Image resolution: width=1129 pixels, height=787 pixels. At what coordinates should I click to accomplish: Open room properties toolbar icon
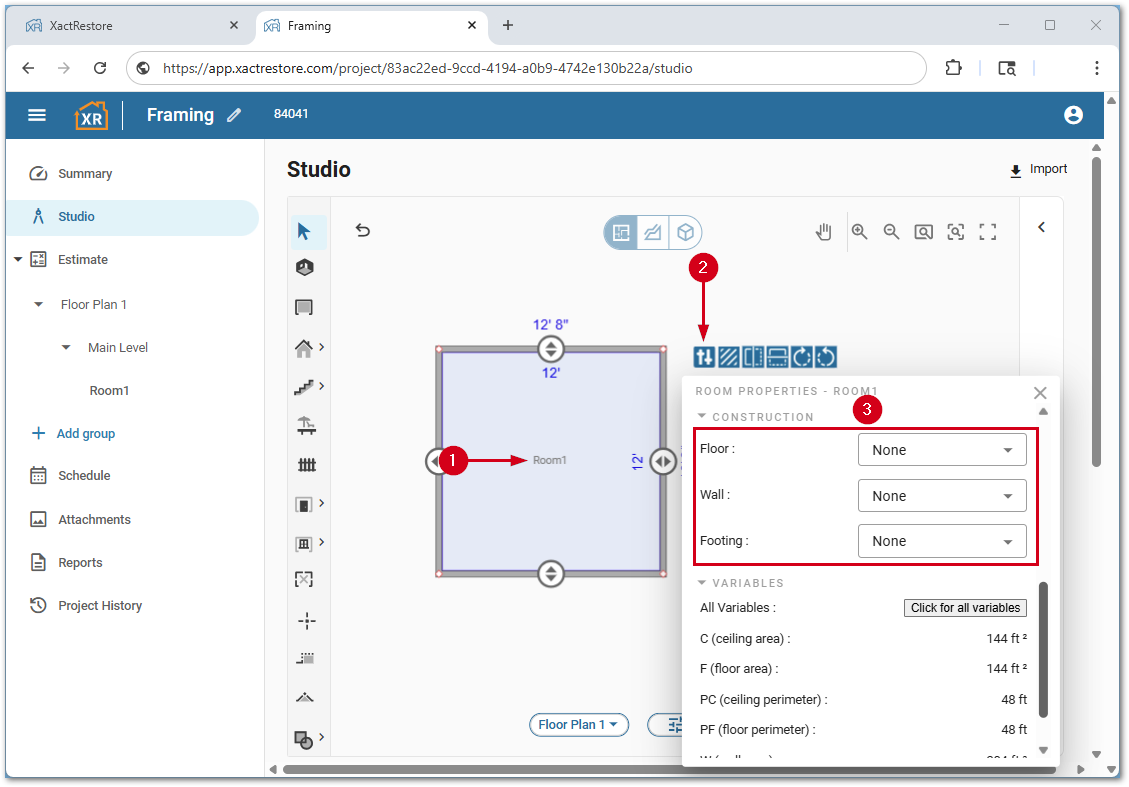point(704,357)
